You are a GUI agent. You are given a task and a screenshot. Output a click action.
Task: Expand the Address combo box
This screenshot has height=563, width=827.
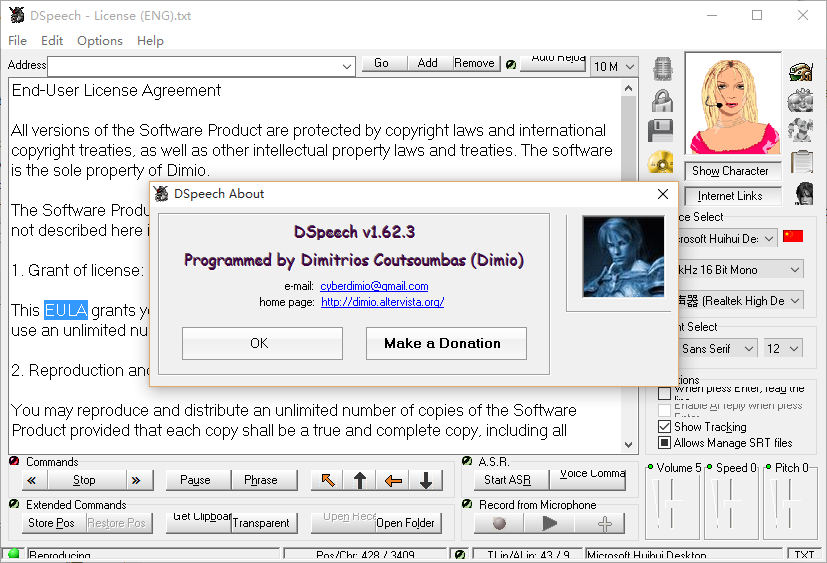click(x=347, y=66)
